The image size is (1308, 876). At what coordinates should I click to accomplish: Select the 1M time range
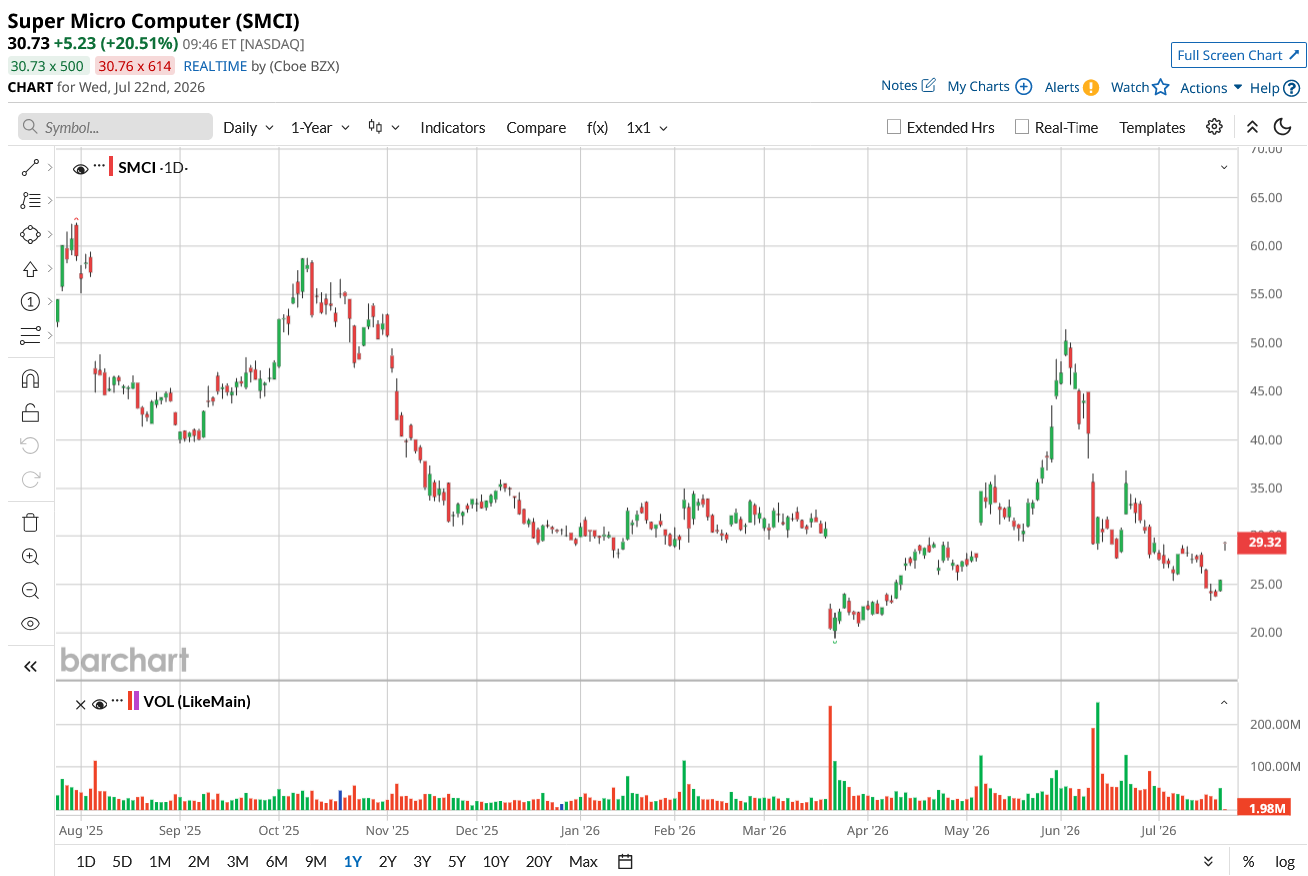point(159,861)
